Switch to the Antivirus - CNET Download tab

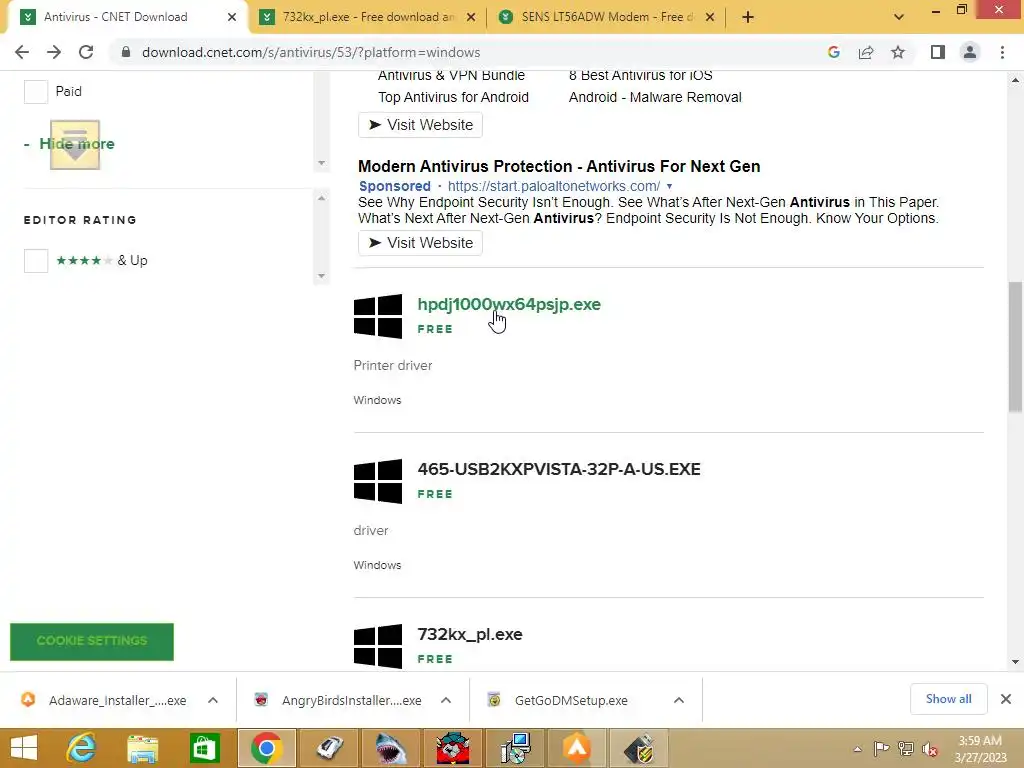tap(116, 17)
